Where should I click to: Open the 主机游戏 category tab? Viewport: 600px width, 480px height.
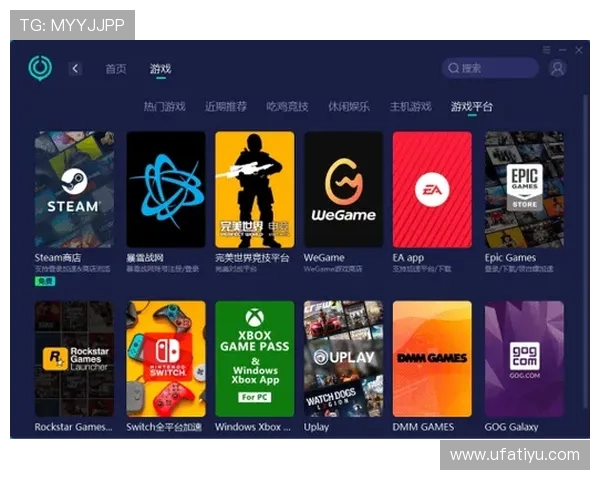[411, 106]
